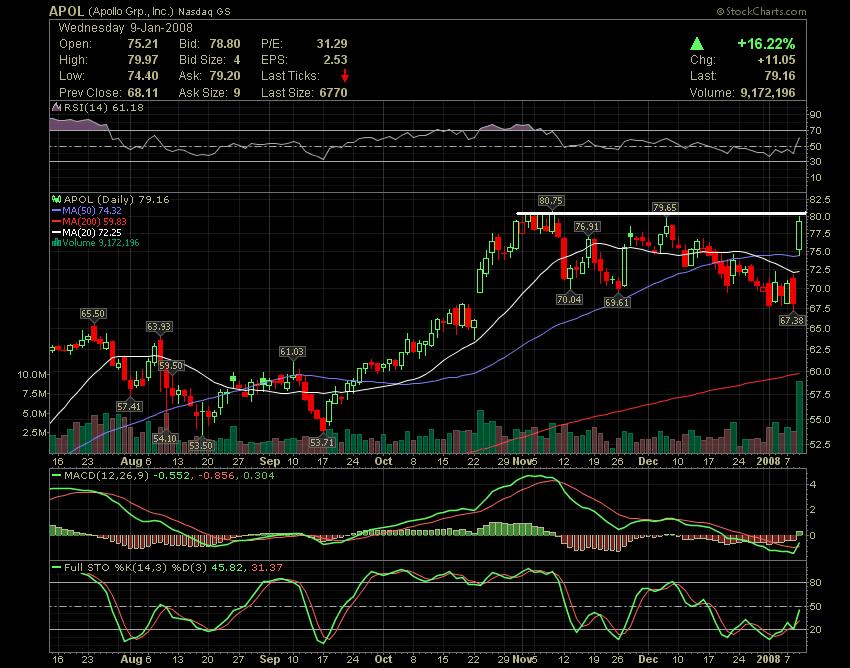
Task: Click the 80.75 peak price label
Action: point(551,201)
